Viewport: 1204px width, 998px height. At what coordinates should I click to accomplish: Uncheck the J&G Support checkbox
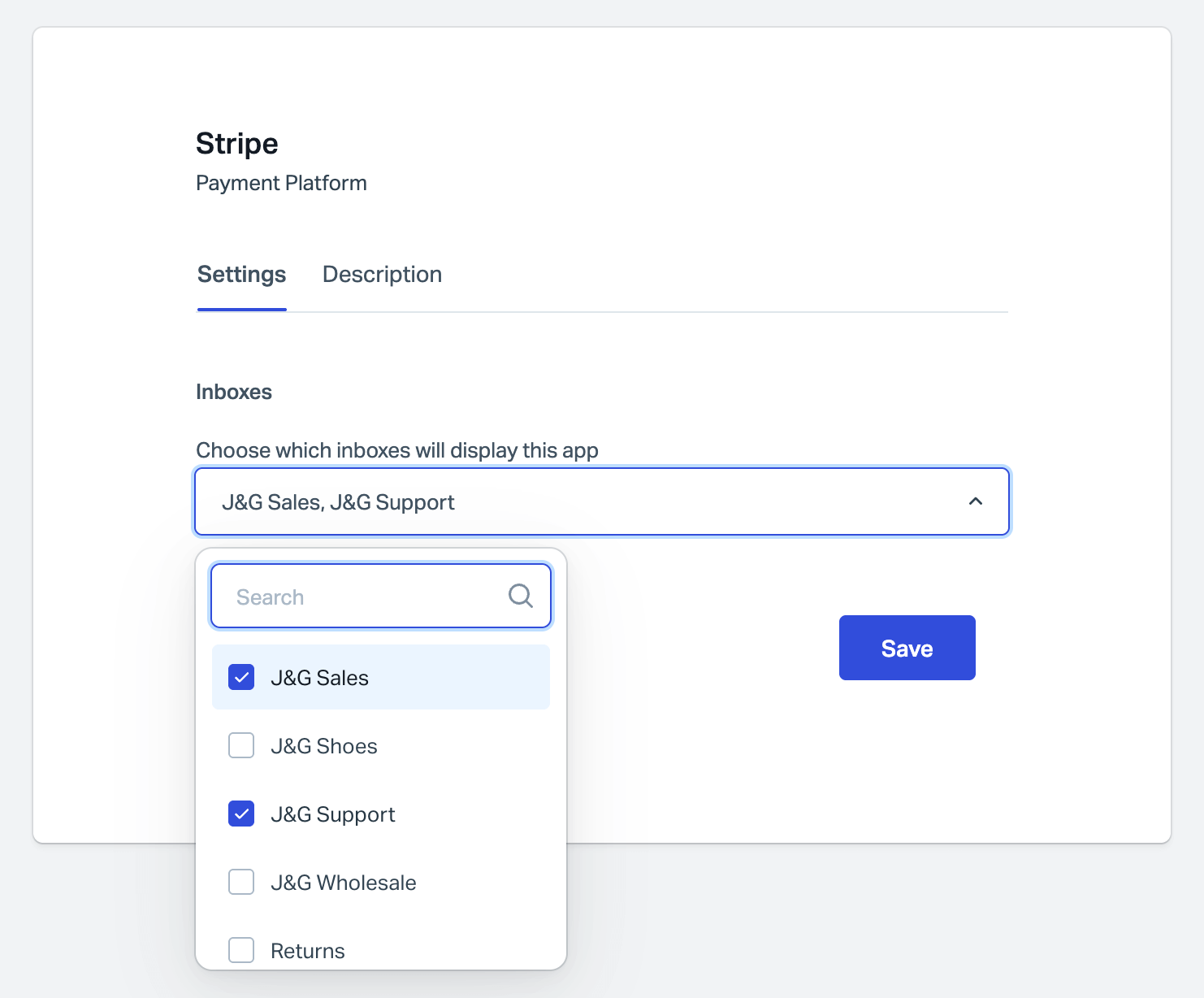click(x=241, y=814)
